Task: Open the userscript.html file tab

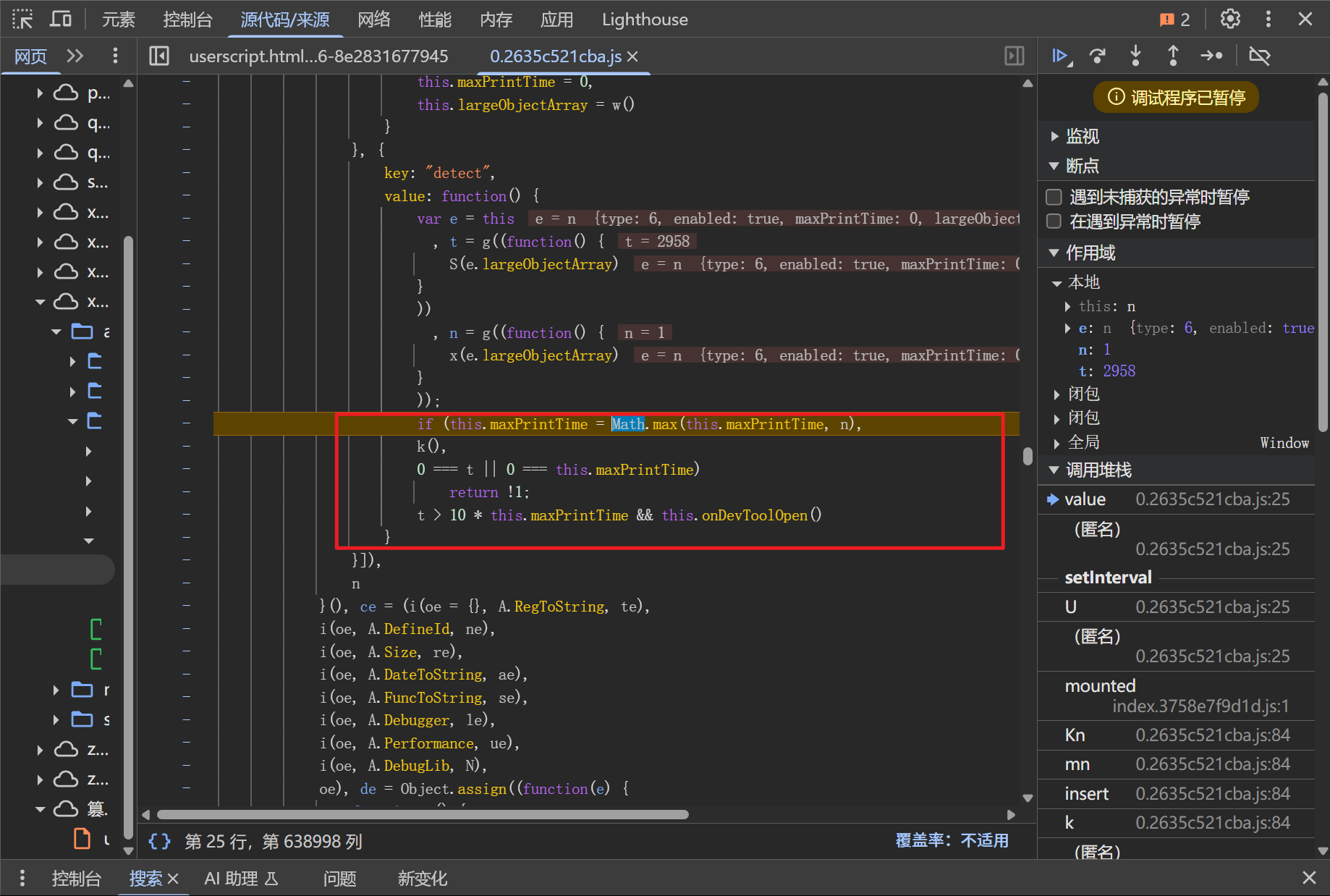Action: [x=318, y=56]
